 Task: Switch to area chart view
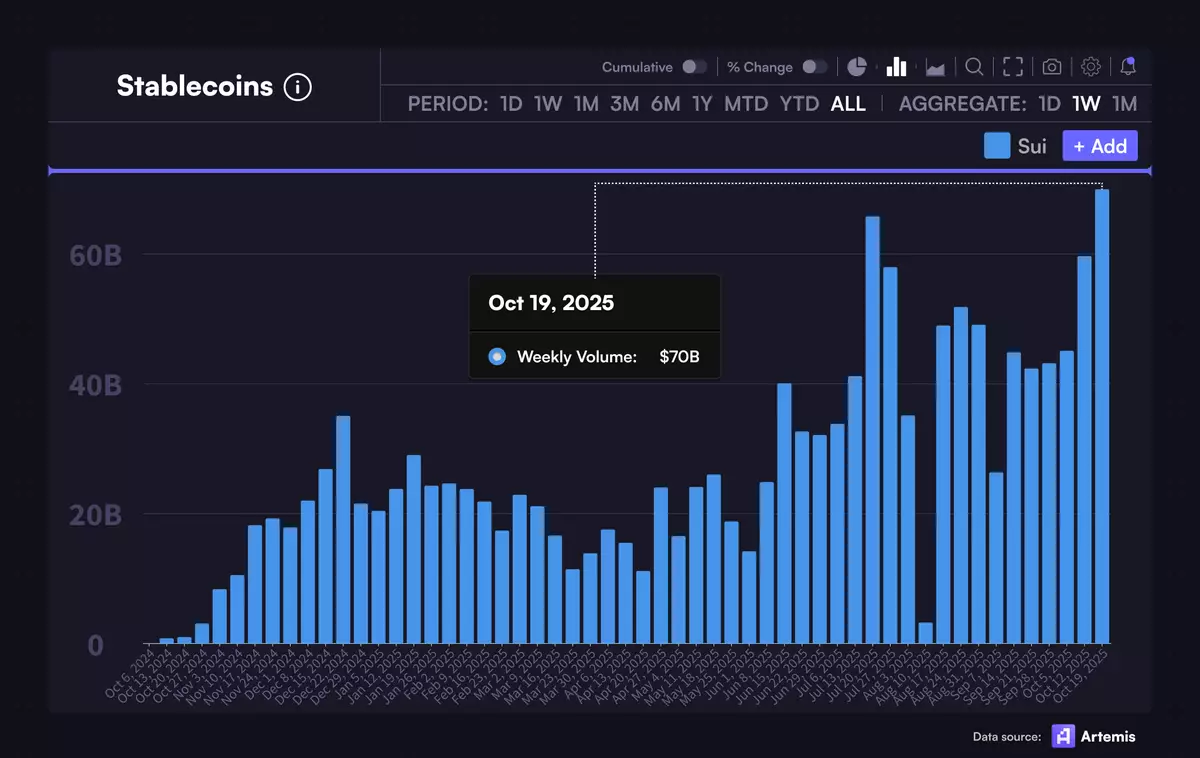935,67
